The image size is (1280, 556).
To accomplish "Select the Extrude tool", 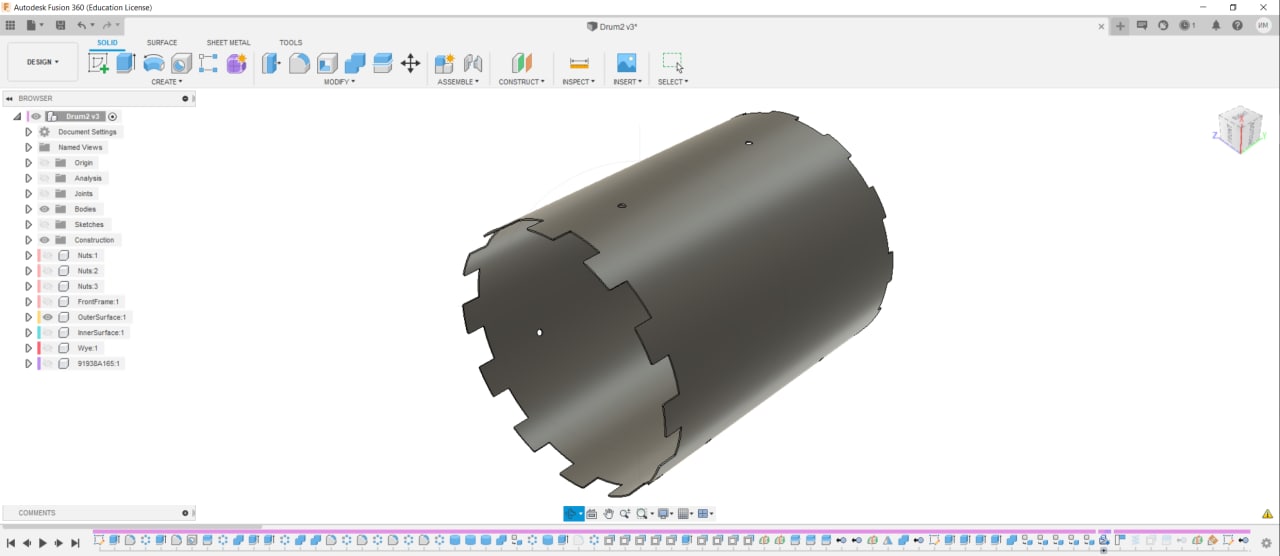I will pyautogui.click(x=125, y=63).
